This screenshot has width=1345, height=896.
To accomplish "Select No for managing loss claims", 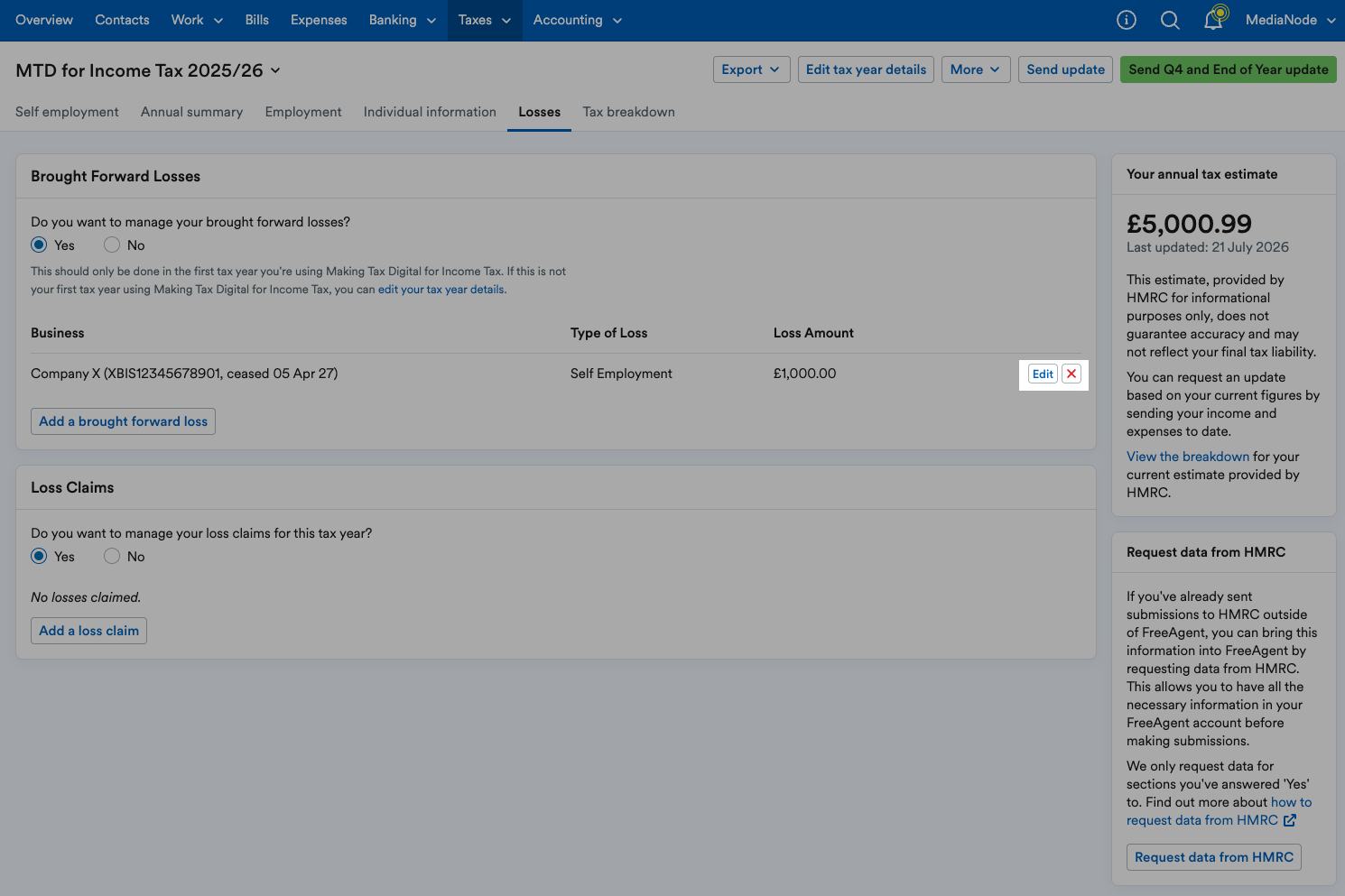I will 112,556.
